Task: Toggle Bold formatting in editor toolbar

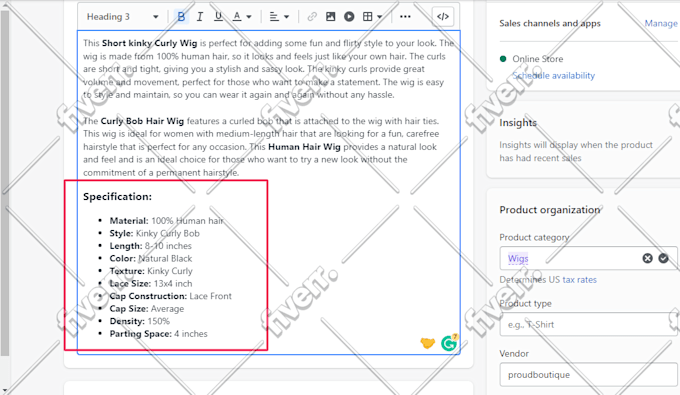Action: 181,16
